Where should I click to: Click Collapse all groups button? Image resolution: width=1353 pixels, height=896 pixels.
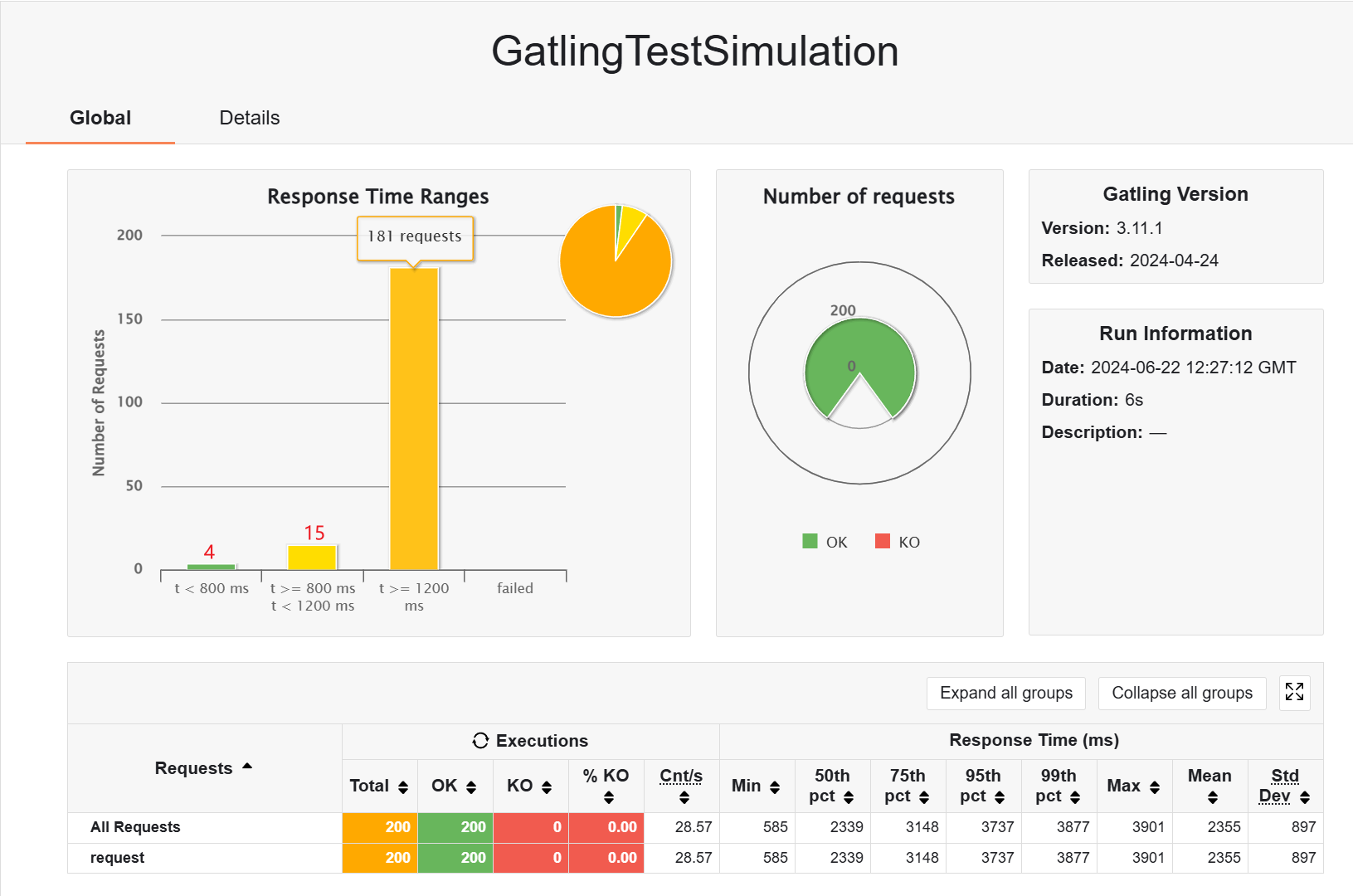click(x=1182, y=693)
